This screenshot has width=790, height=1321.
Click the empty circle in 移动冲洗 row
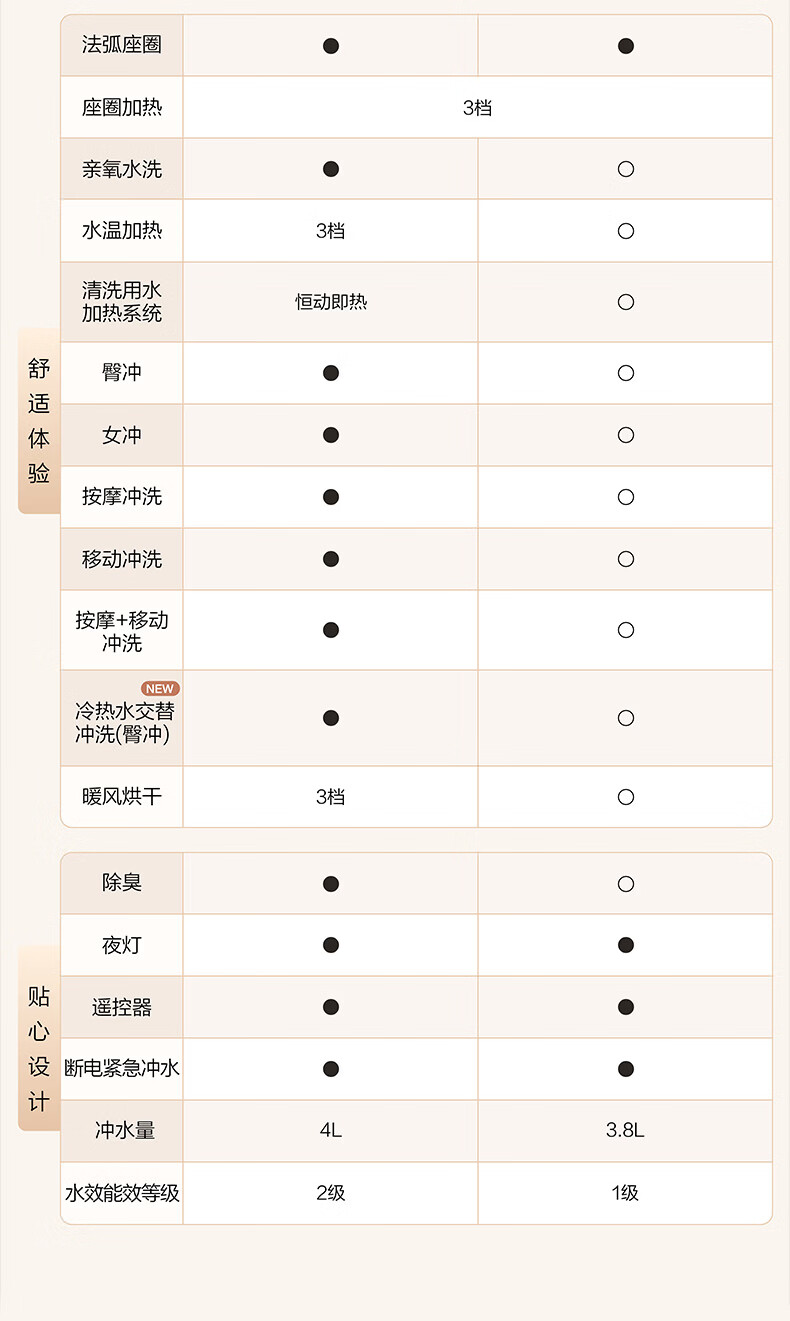click(x=626, y=559)
